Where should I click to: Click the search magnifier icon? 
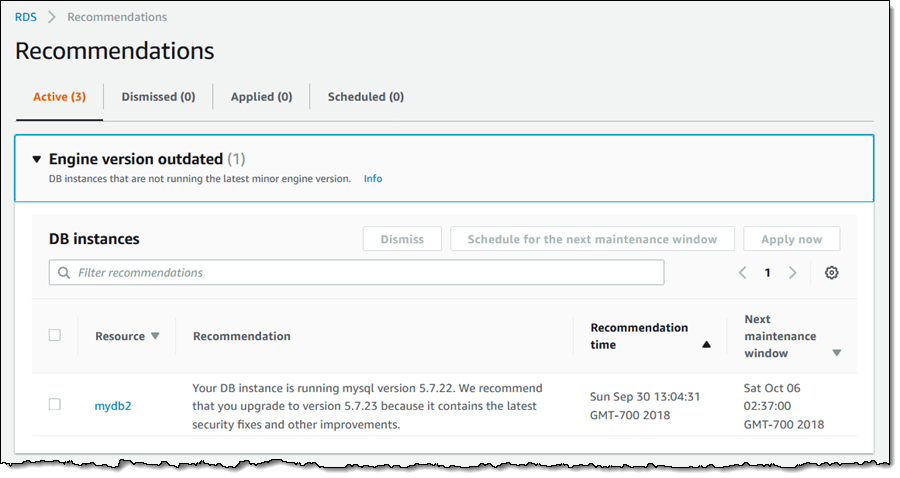coord(65,273)
